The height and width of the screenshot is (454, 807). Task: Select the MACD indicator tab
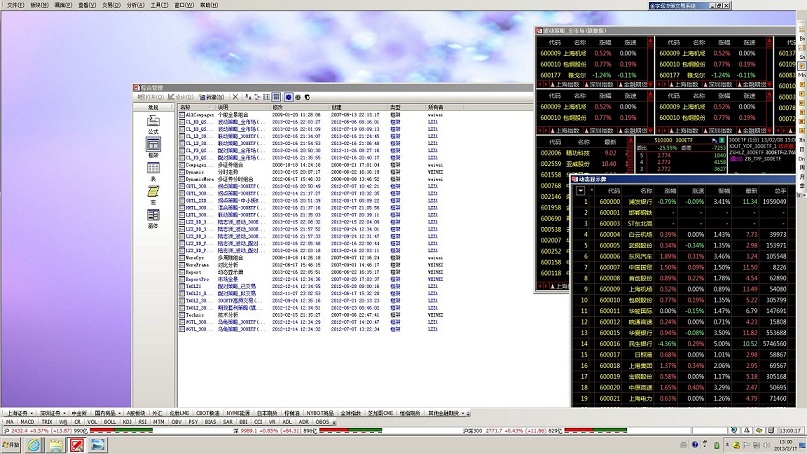coord(27,422)
